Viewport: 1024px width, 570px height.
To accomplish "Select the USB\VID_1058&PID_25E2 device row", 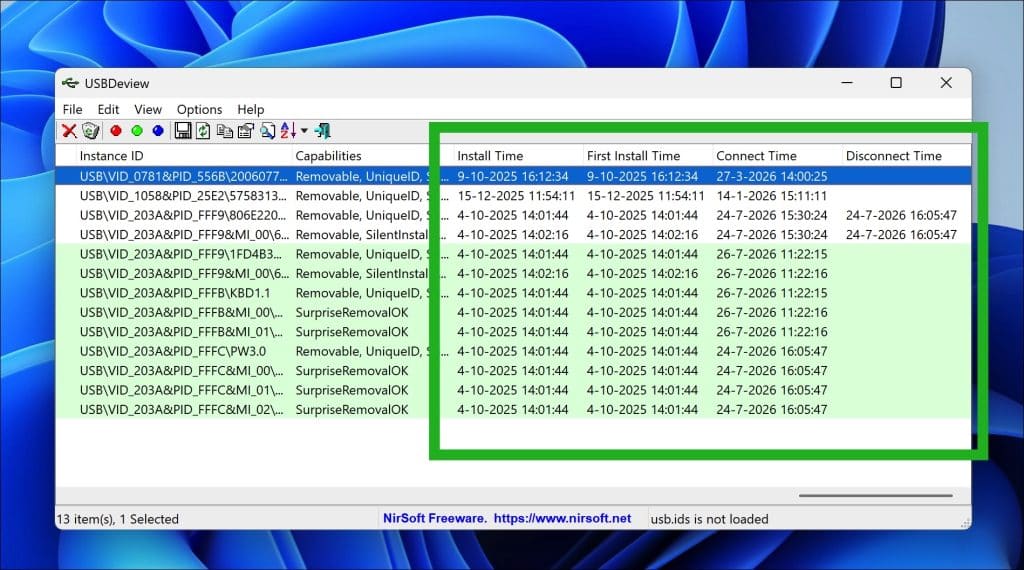I will 513,196.
